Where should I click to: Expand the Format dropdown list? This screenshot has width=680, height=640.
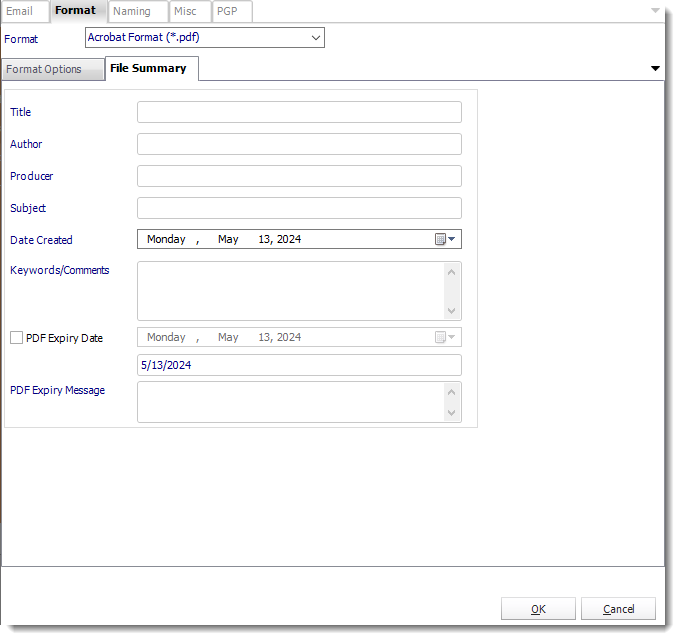316,38
